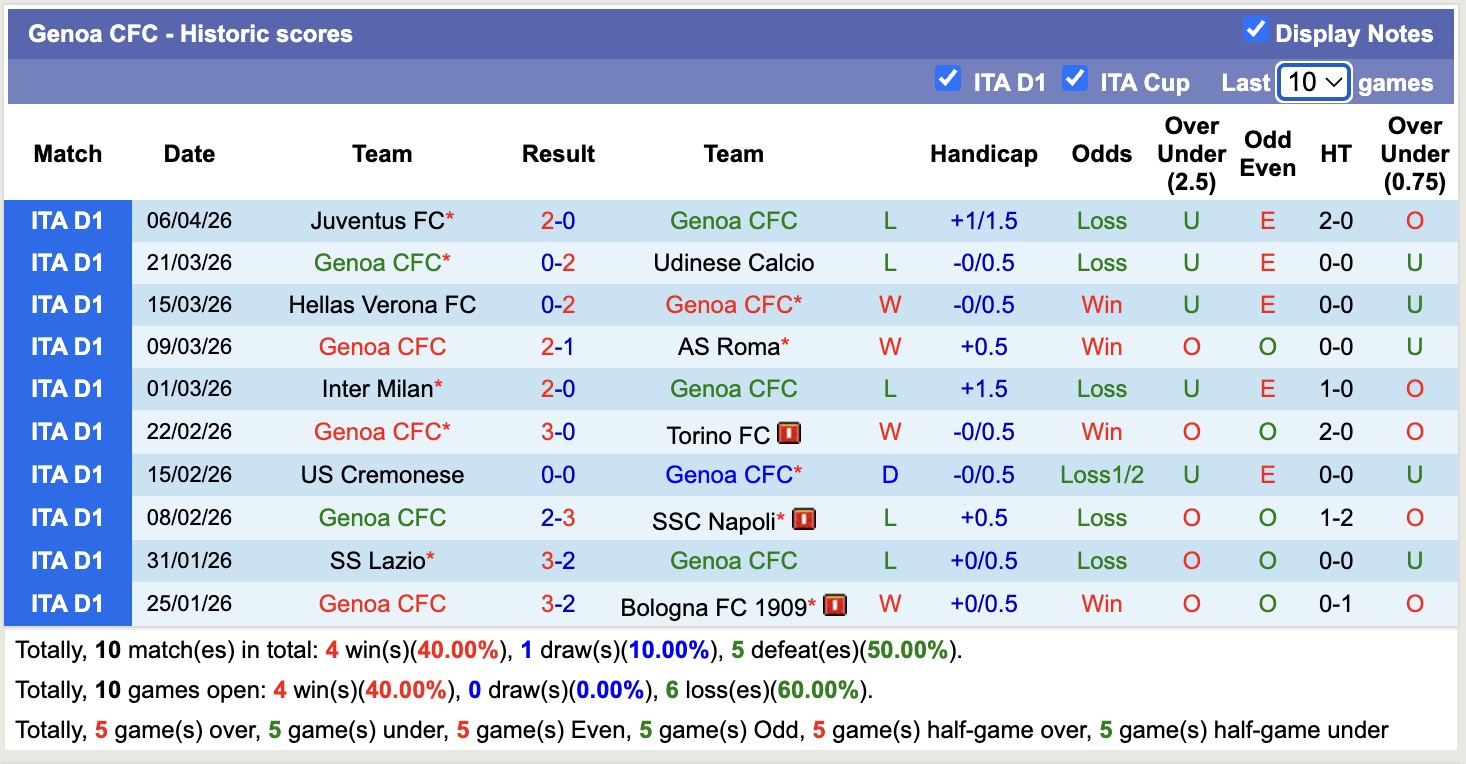Disable the ITA D1 league filter
1466x764 pixels.
tap(948, 79)
